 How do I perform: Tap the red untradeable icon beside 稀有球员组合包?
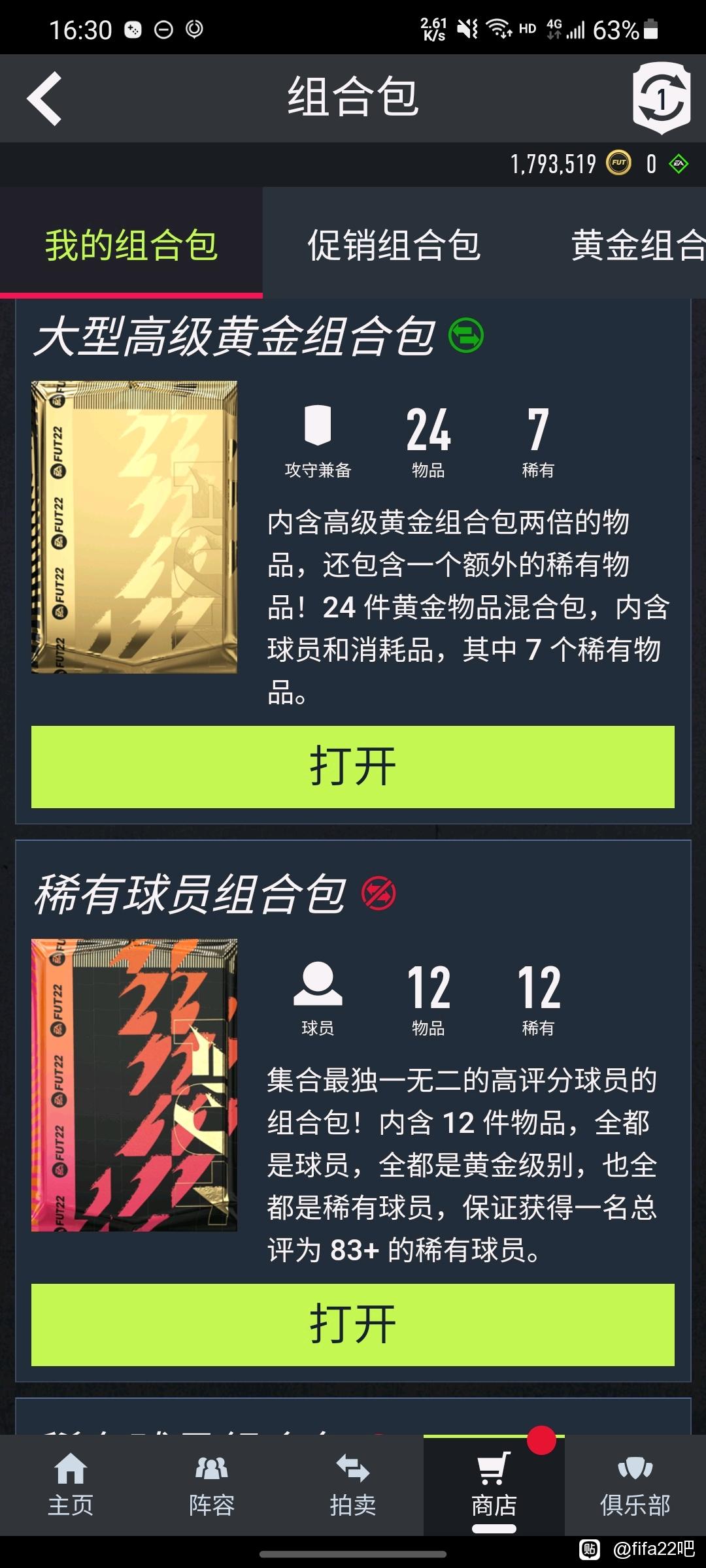click(379, 893)
